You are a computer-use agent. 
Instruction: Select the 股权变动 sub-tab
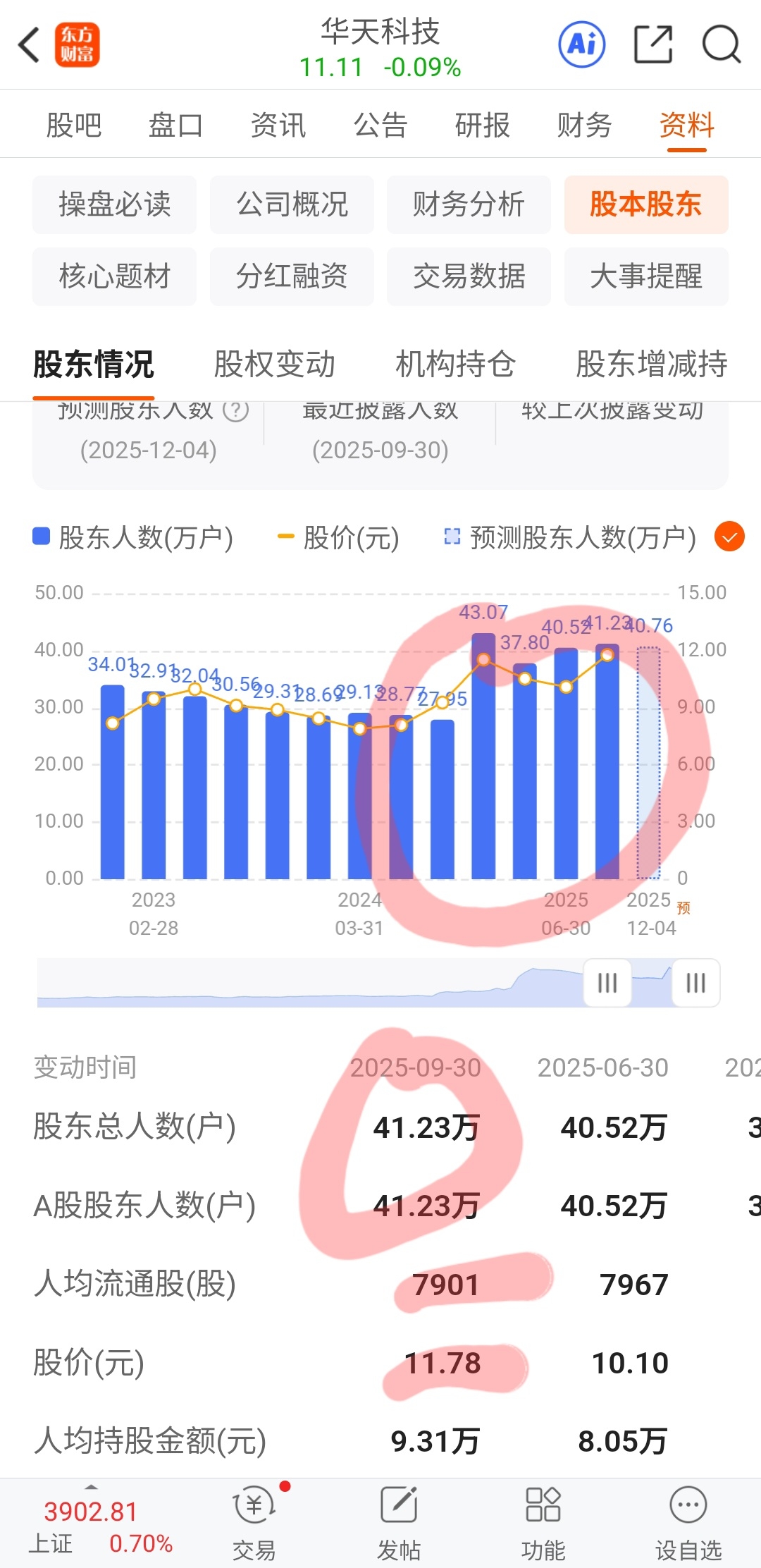coord(274,364)
